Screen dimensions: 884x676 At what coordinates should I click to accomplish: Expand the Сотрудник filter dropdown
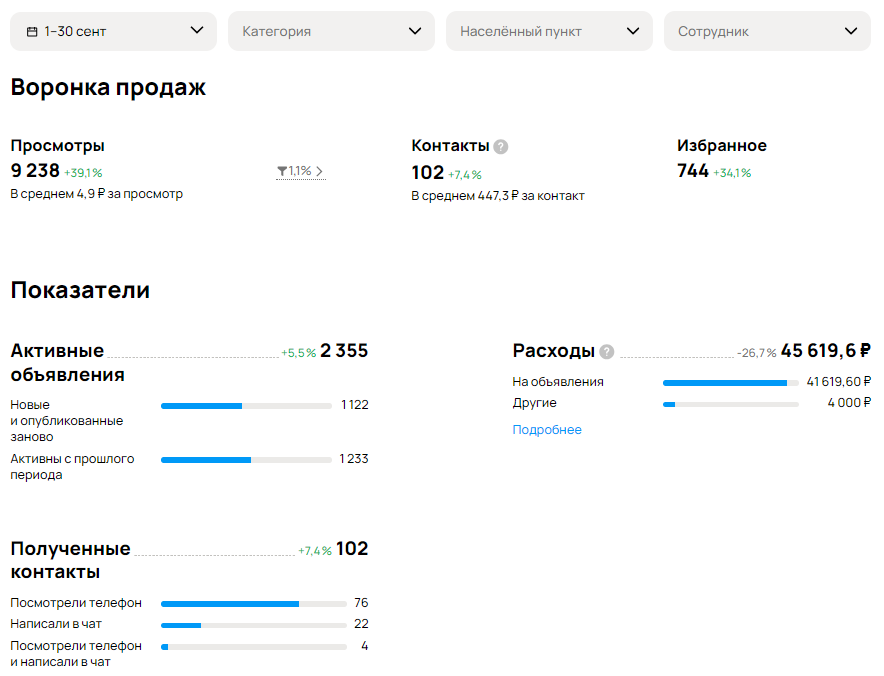point(767,31)
